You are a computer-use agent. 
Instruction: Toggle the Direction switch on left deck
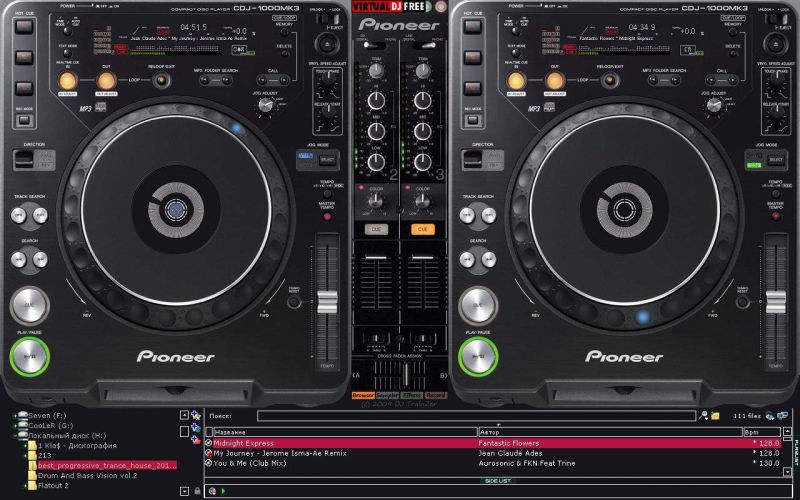tap(27, 161)
